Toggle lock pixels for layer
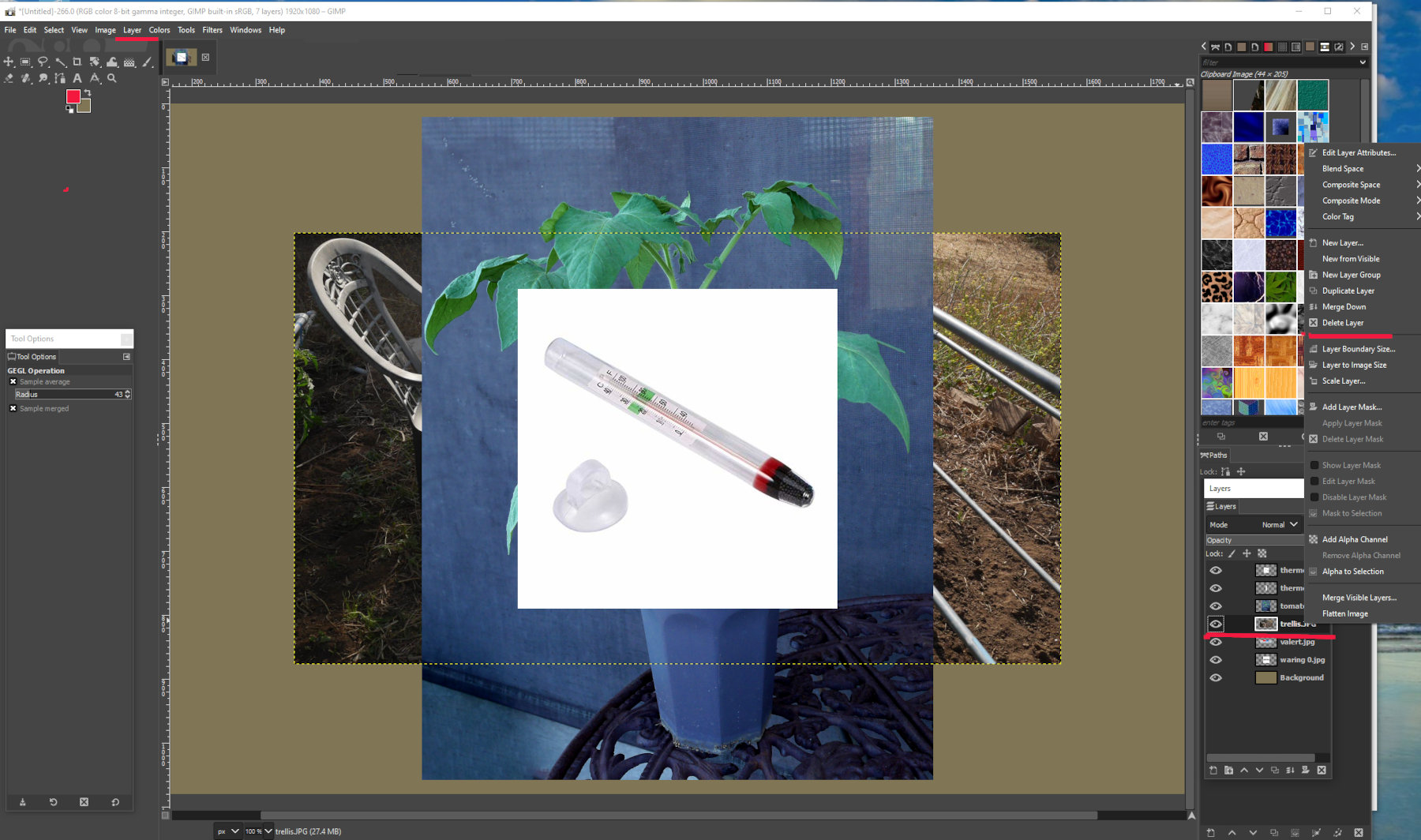Screen dimensions: 1421x840 [x=1232, y=553]
